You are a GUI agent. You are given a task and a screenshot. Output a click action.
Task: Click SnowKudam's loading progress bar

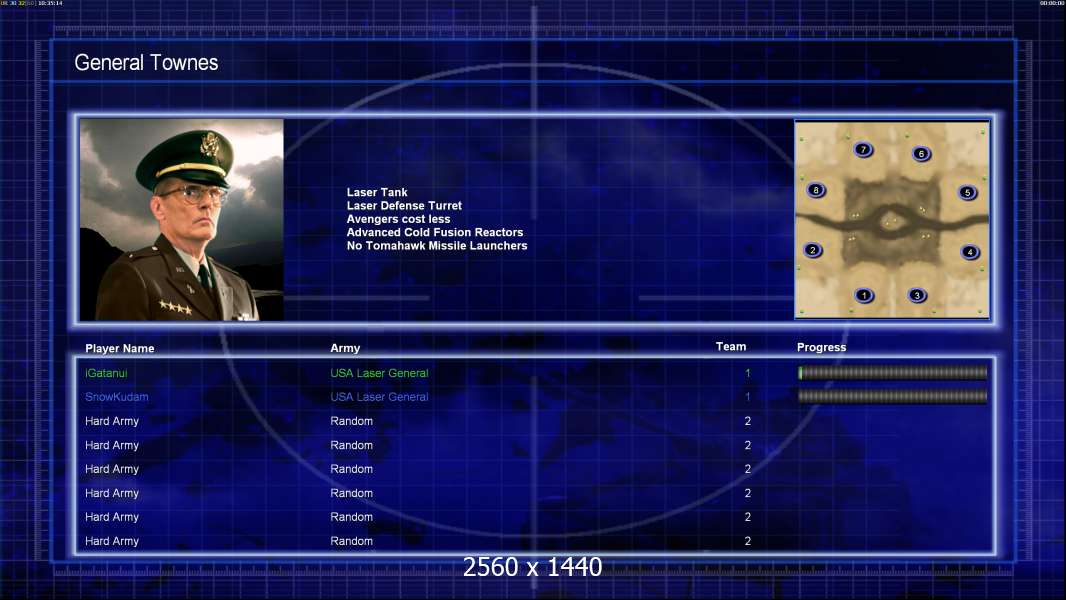point(892,397)
